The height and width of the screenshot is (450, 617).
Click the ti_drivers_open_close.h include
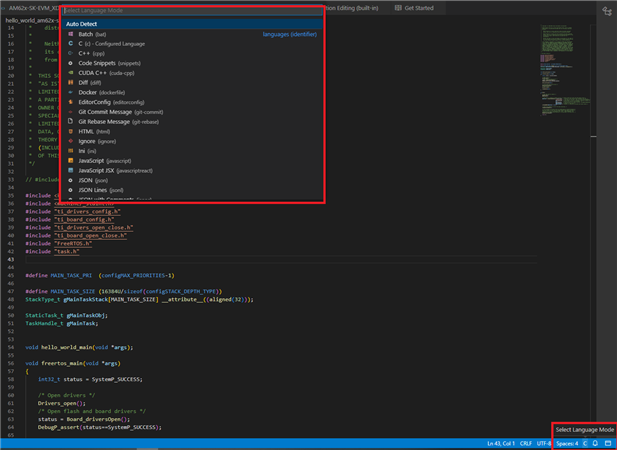pos(94,227)
